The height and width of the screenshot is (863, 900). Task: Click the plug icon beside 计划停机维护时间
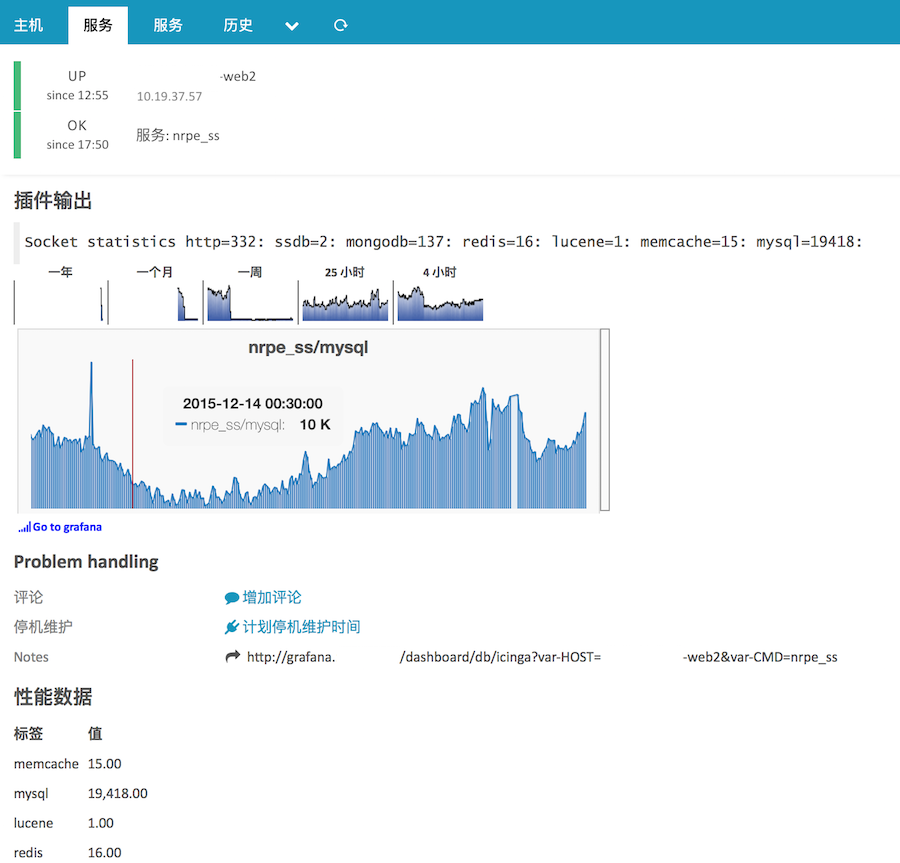pos(232,628)
